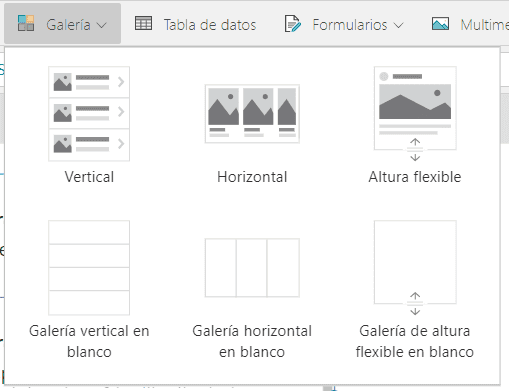The width and height of the screenshot is (509, 391).
Task: Click the Galería vertical en blanco label
Action: tap(89, 341)
